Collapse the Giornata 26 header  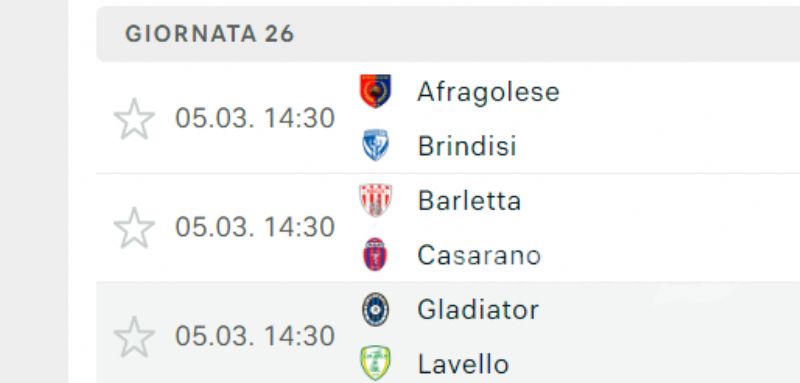tap(448, 34)
